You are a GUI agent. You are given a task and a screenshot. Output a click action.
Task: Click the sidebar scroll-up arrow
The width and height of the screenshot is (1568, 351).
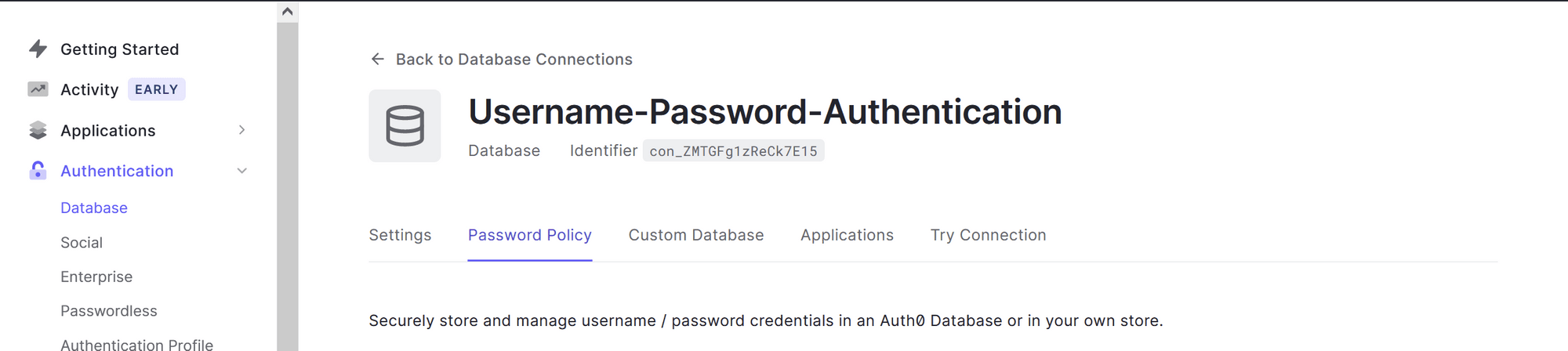pos(287,12)
